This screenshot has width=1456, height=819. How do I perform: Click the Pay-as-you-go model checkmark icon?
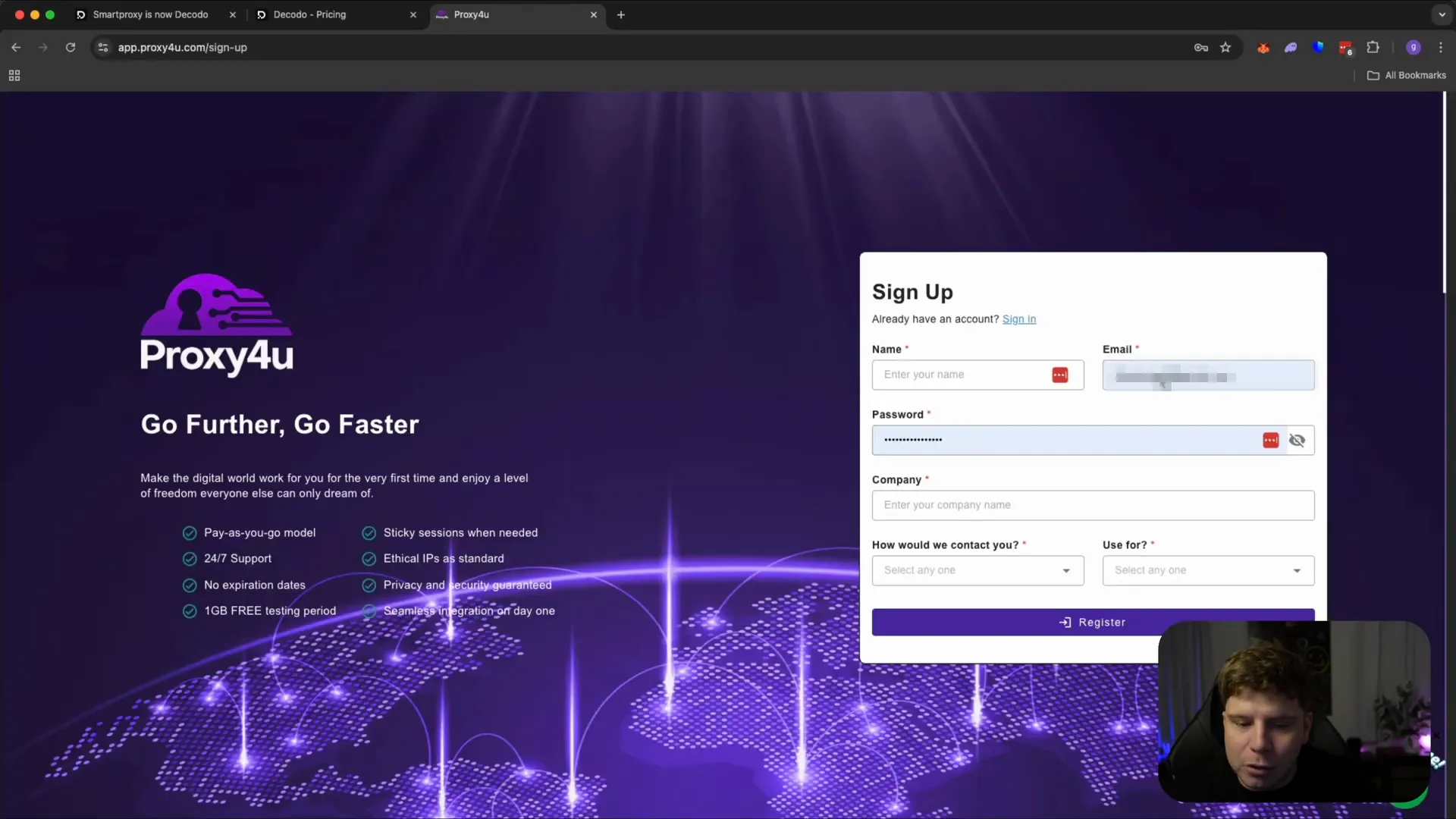[x=190, y=533]
